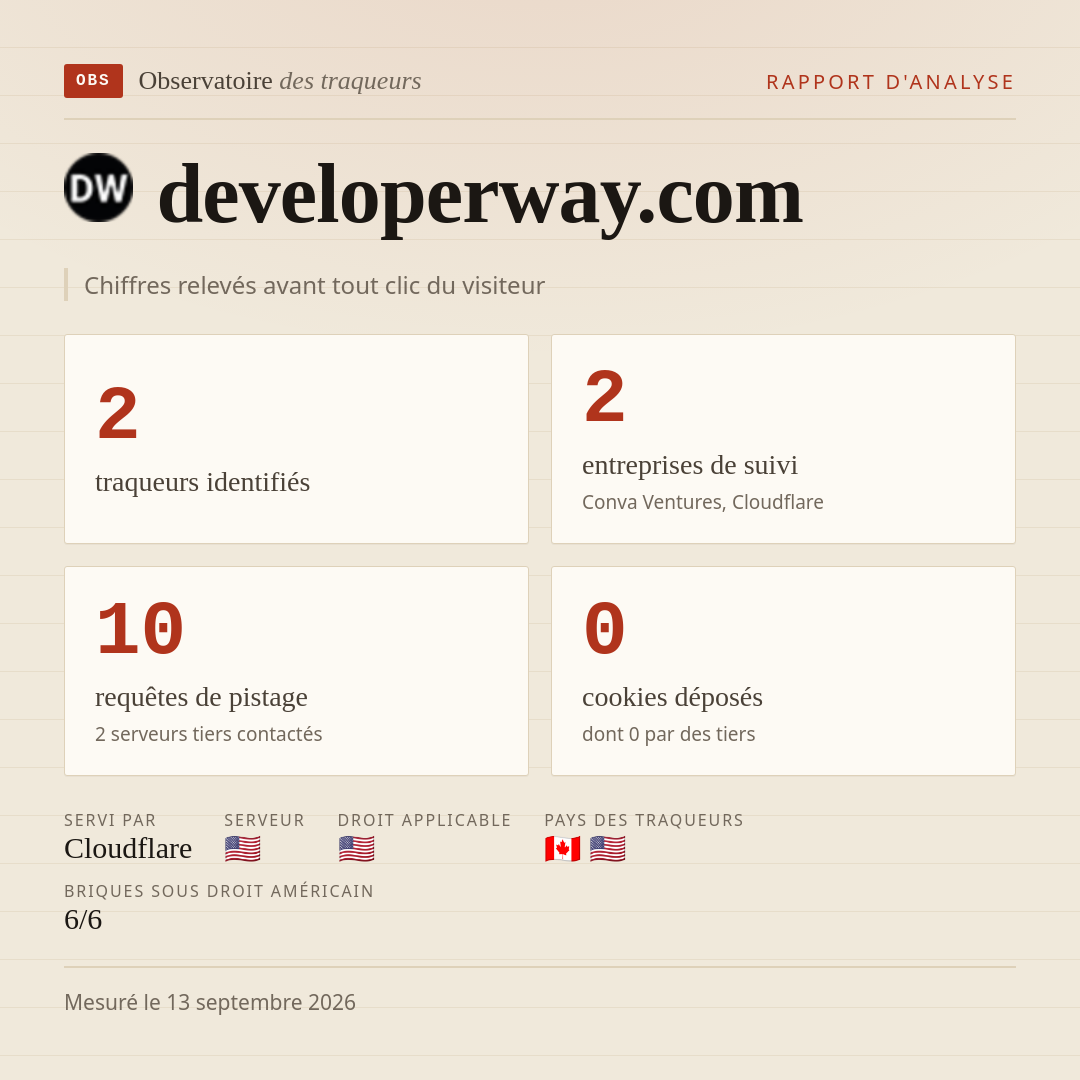Click the subtitle Chiffres relevés avant tout clic

click(314, 285)
